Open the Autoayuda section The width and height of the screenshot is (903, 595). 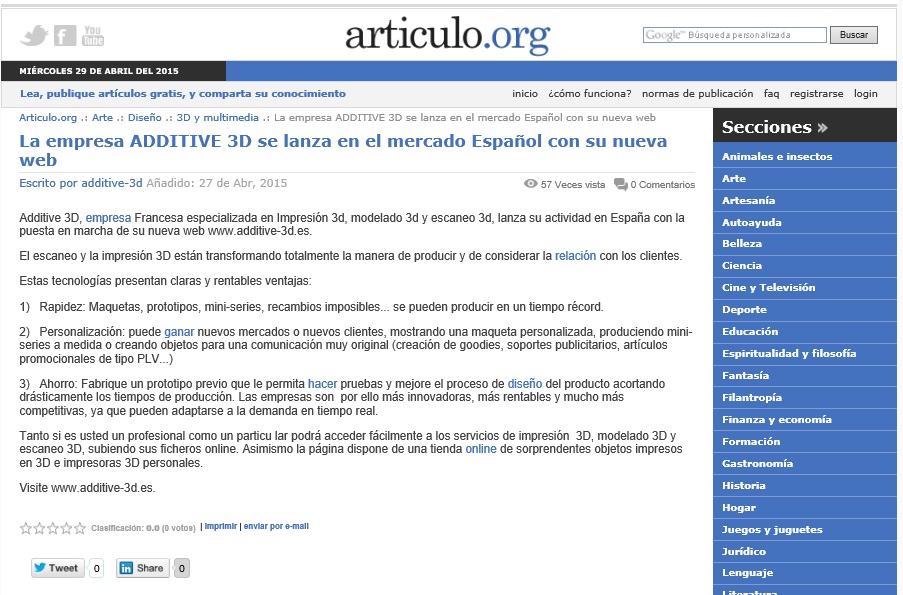point(805,222)
